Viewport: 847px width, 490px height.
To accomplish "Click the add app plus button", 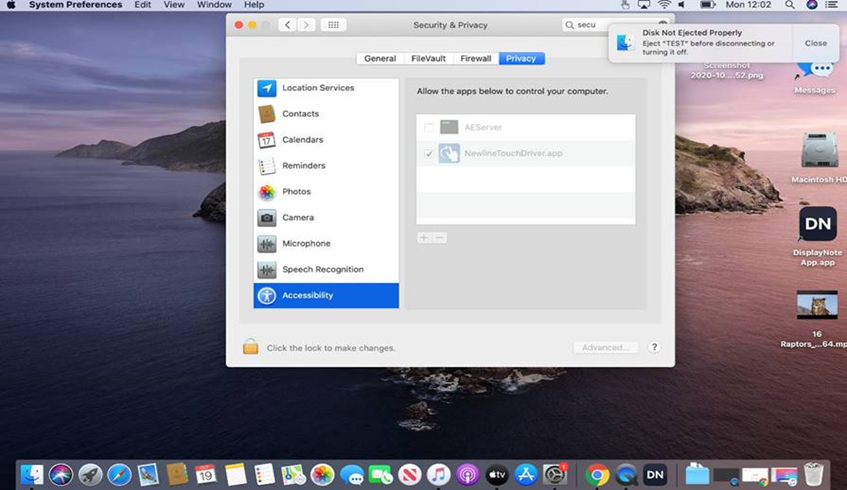I will 424,238.
